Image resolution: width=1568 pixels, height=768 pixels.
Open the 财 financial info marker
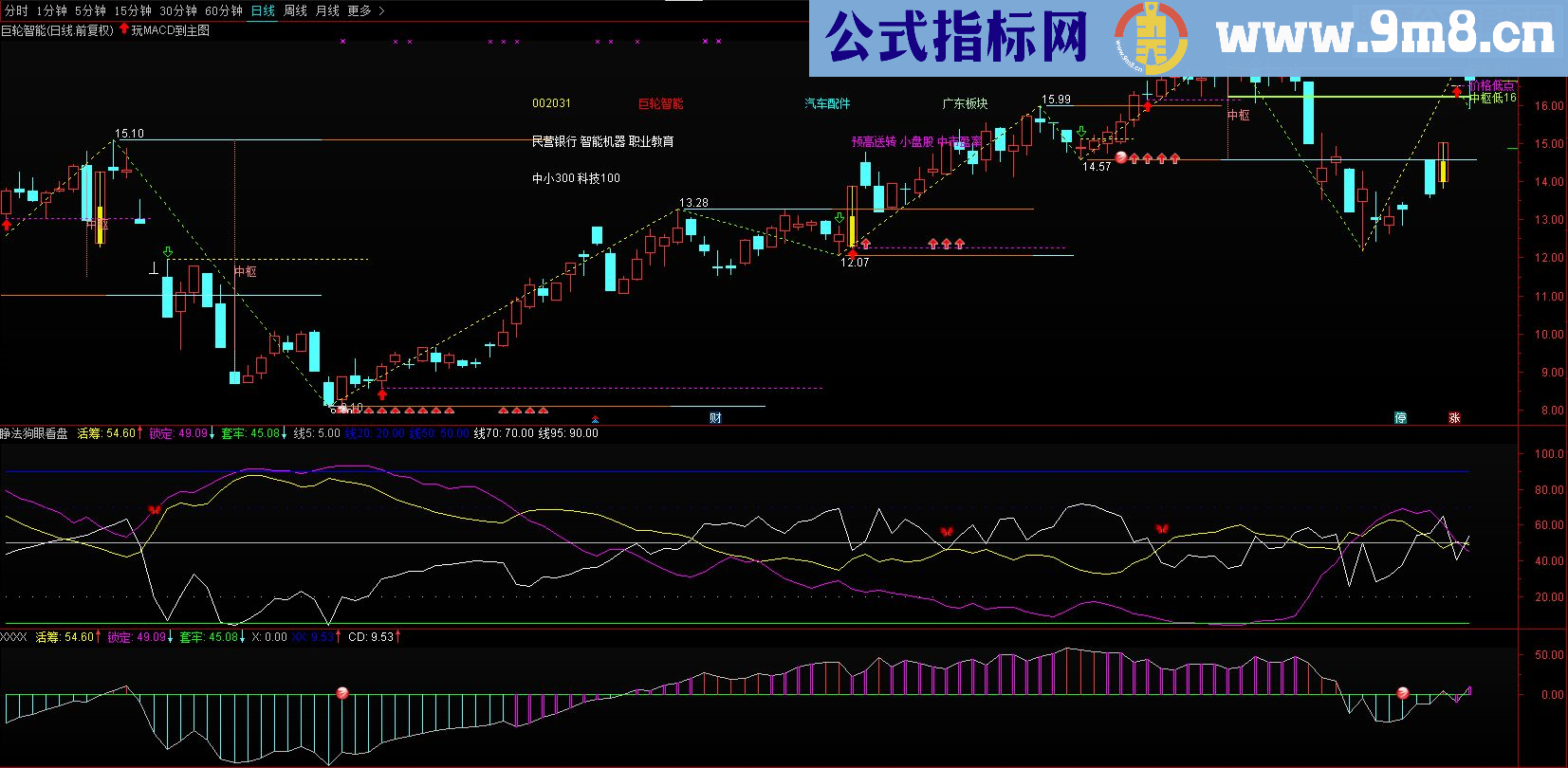click(715, 417)
